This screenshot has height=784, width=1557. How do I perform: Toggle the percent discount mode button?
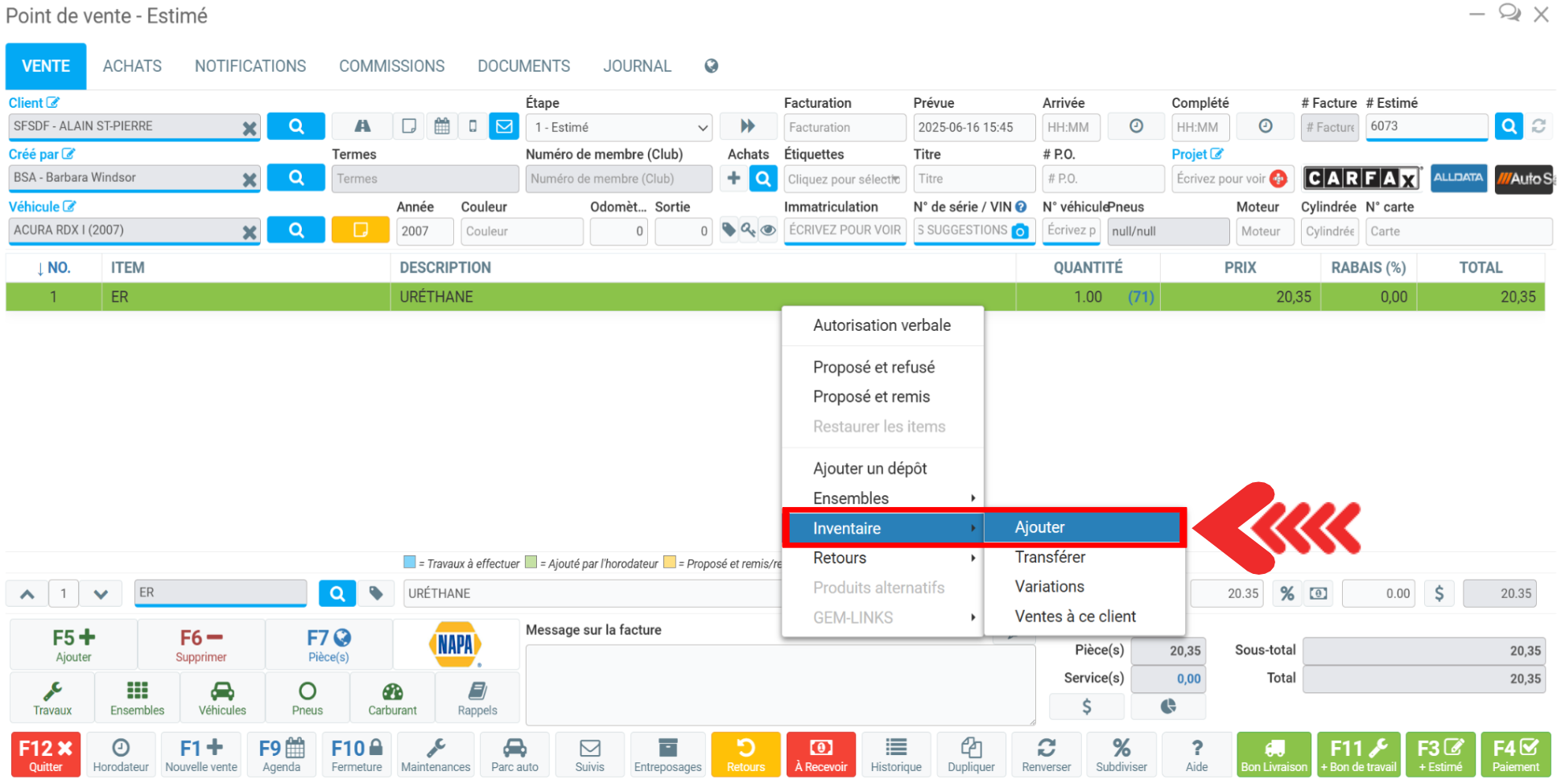(x=1286, y=593)
